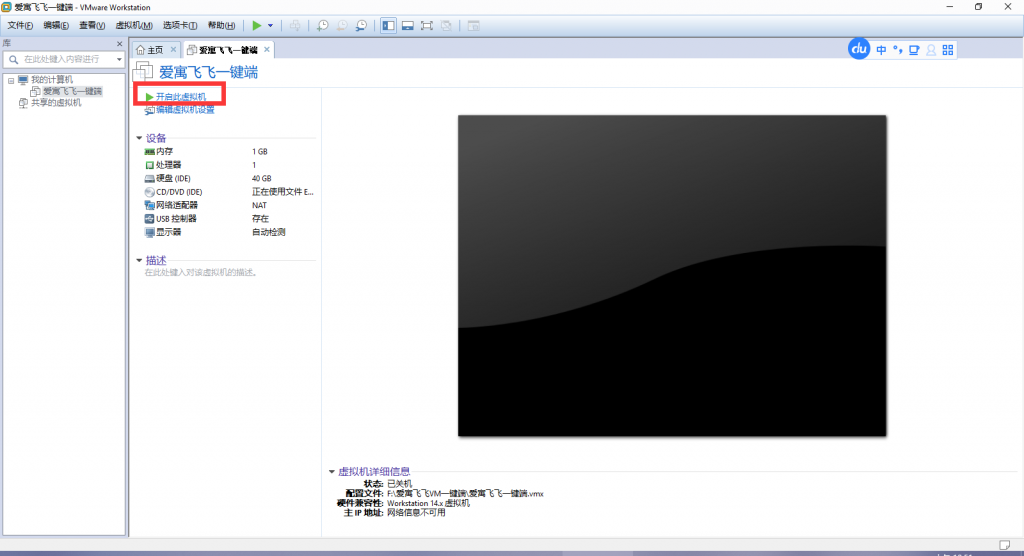Click the disc icon beside CD/DVD (IDE)
This screenshot has width=1024, height=556.
point(150,192)
